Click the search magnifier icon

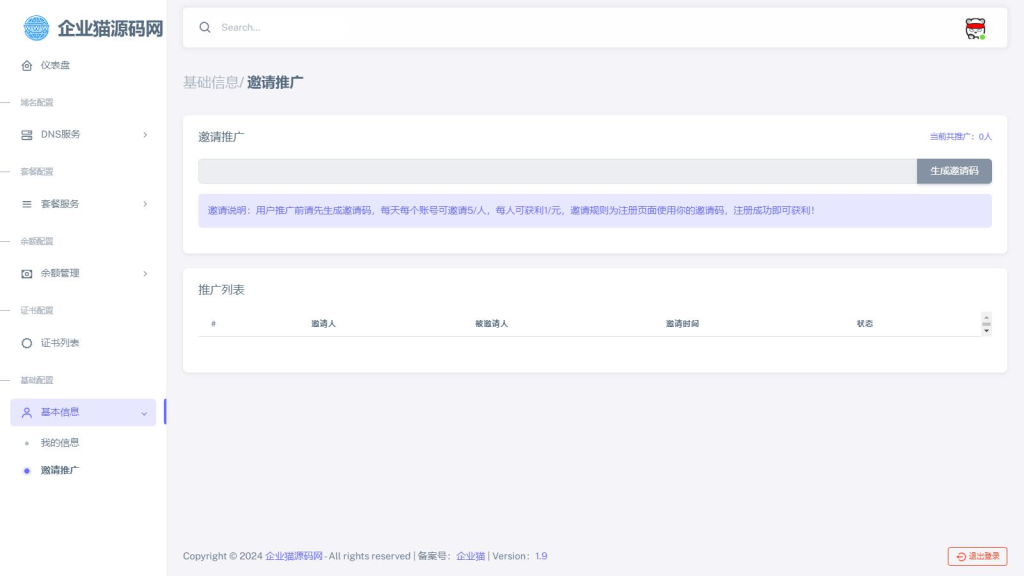coord(205,27)
